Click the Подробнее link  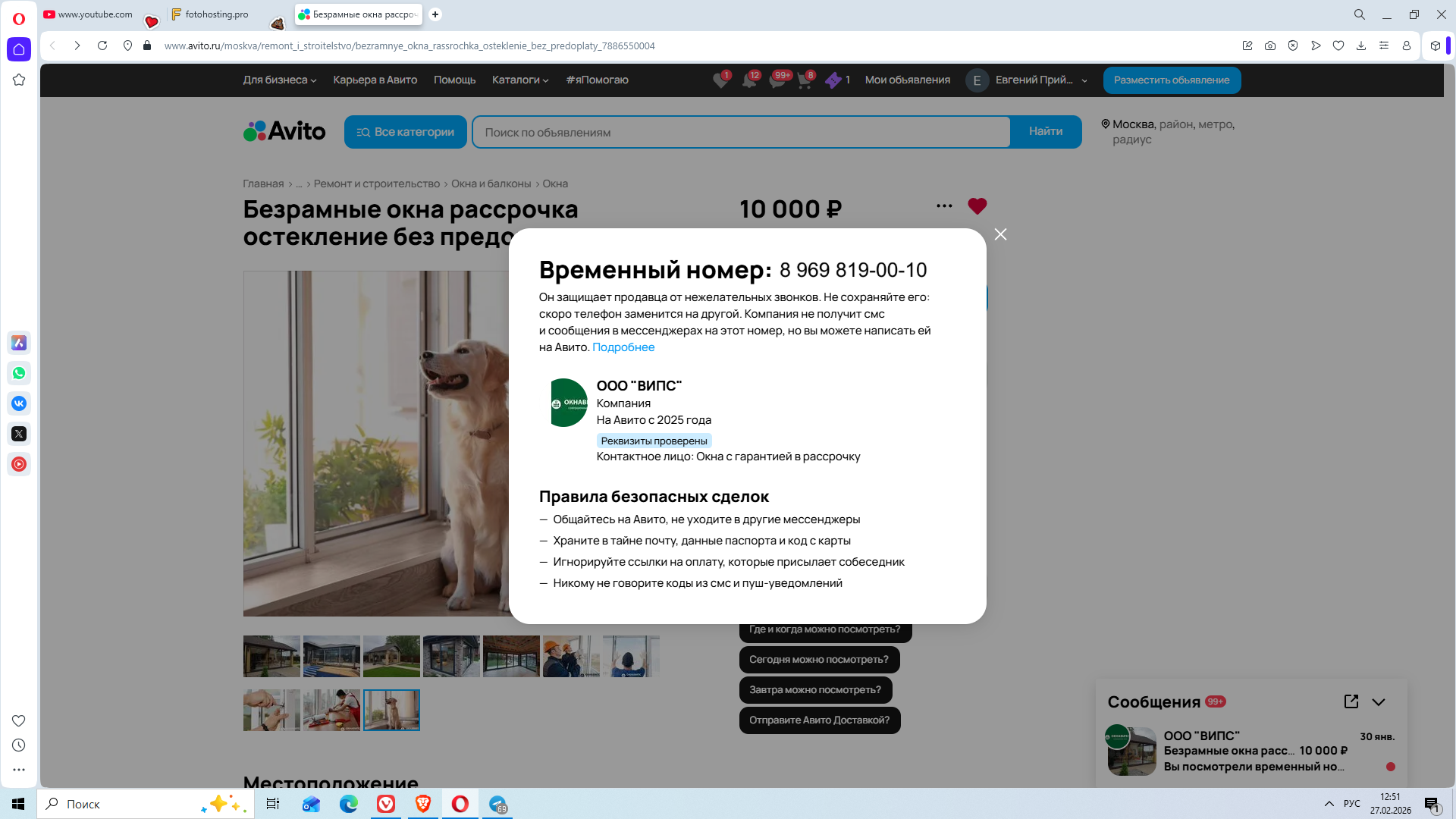pos(623,347)
